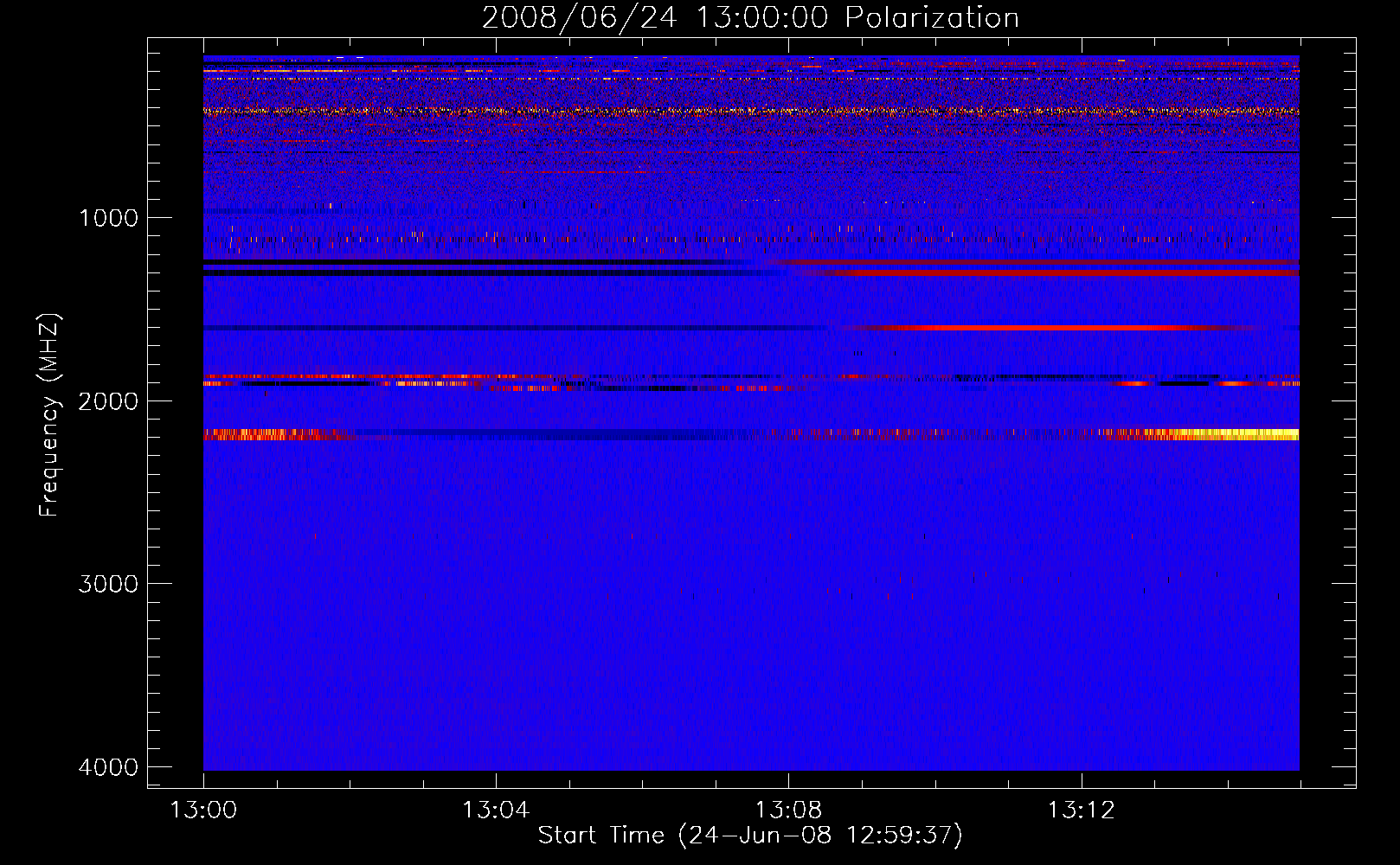Click the plot title '2008/06/24 13:00:00 Polarization'
Image resolution: width=1400 pixels, height=865 pixels.
coord(750,17)
